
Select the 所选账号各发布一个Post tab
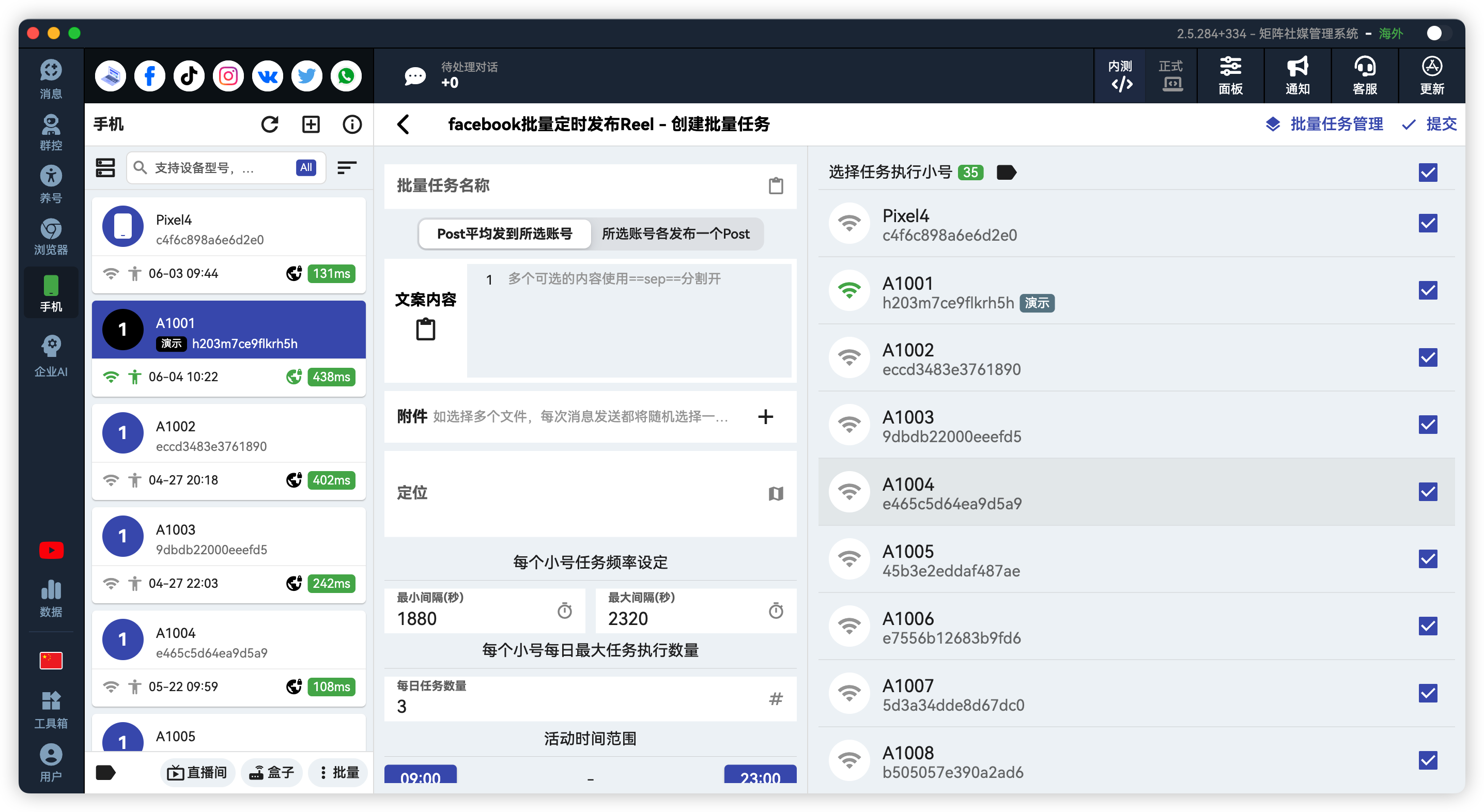click(676, 233)
